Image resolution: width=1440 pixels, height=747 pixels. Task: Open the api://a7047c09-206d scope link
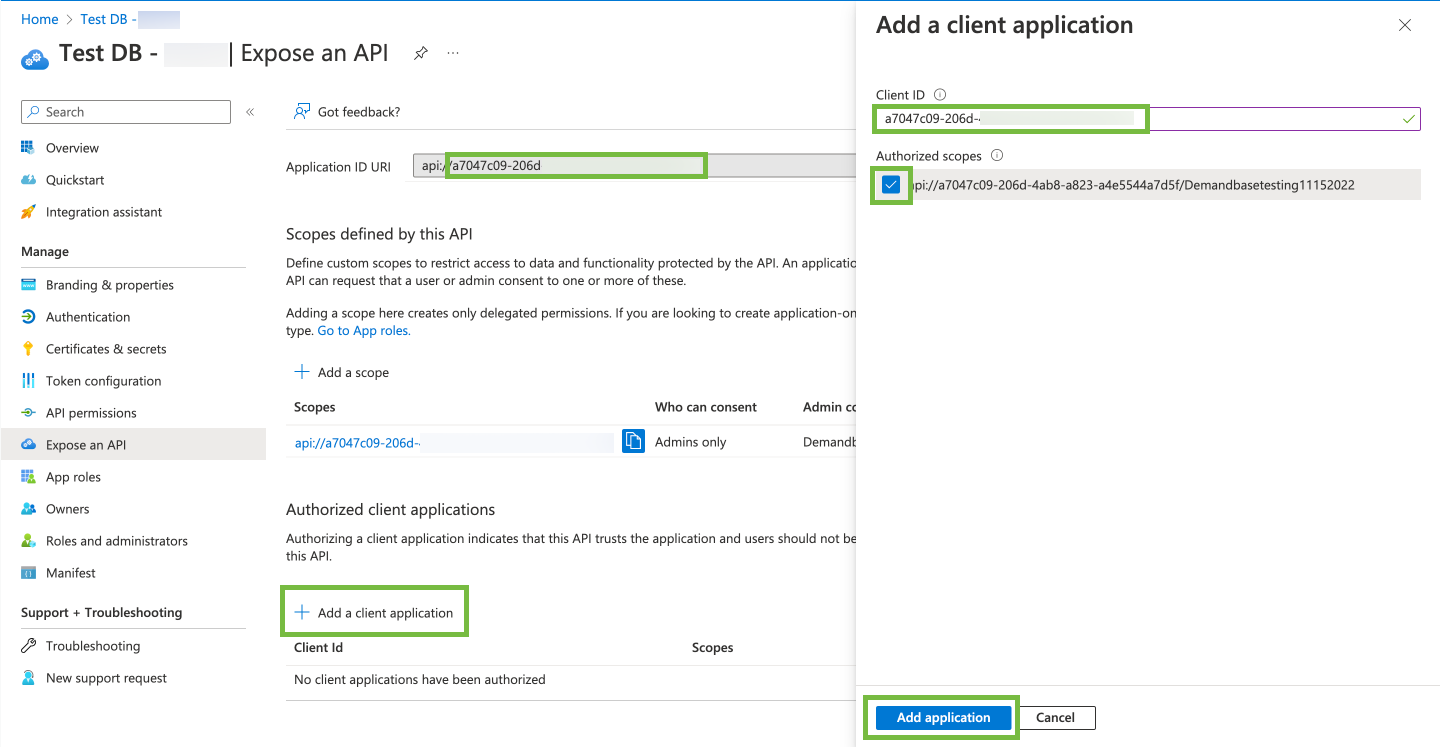pyautogui.click(x=357, y=442)
